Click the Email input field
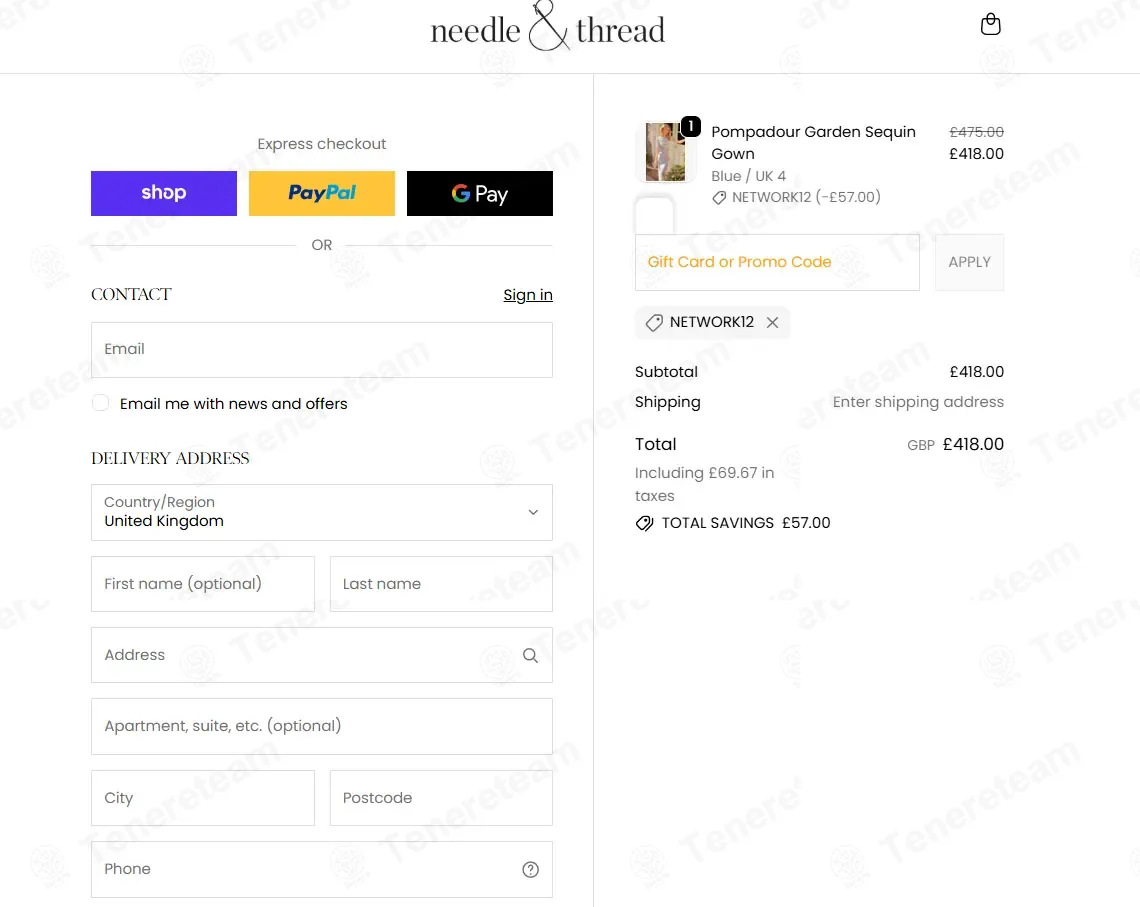 point(321,350)
